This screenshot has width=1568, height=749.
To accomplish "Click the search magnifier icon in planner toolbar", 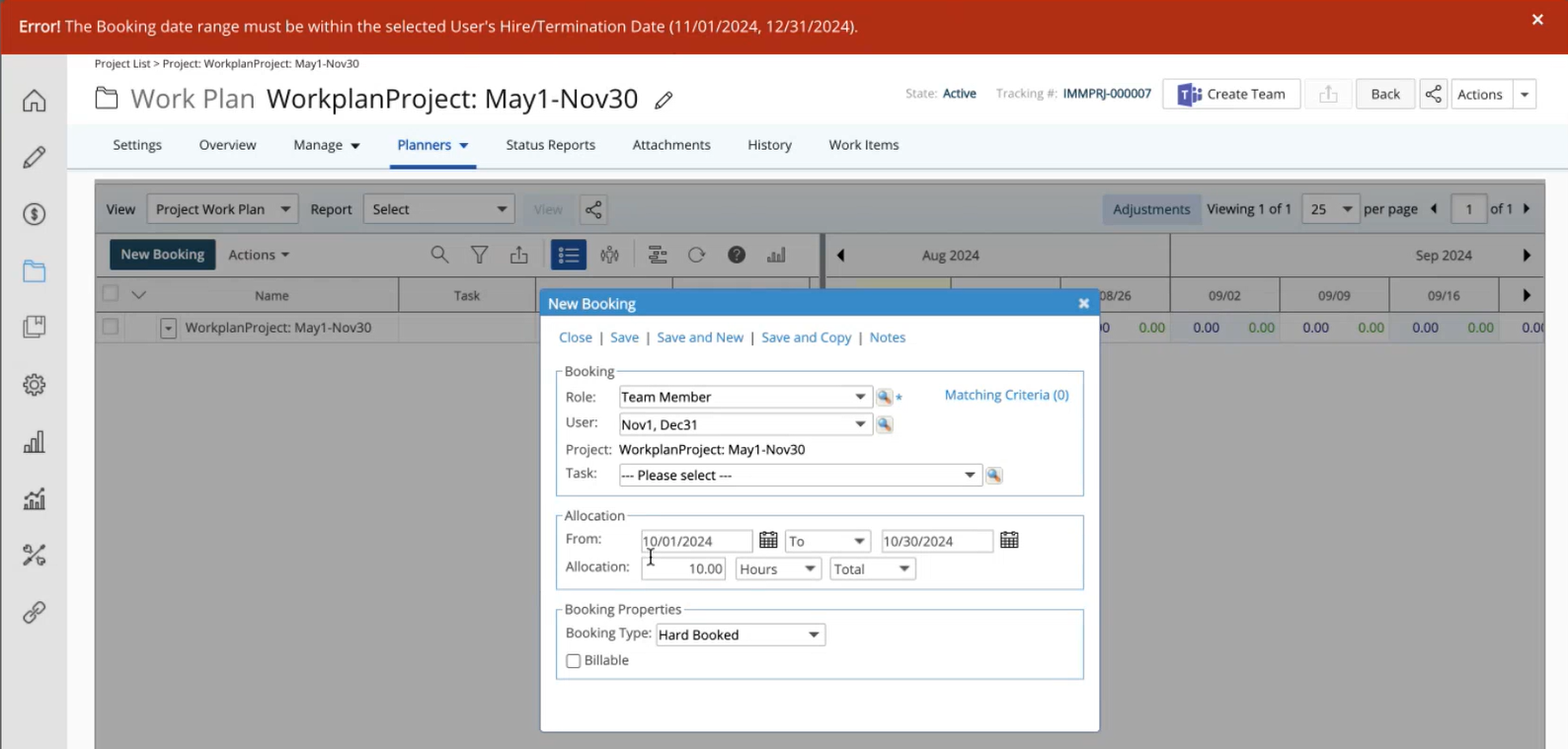I will 439,255.
